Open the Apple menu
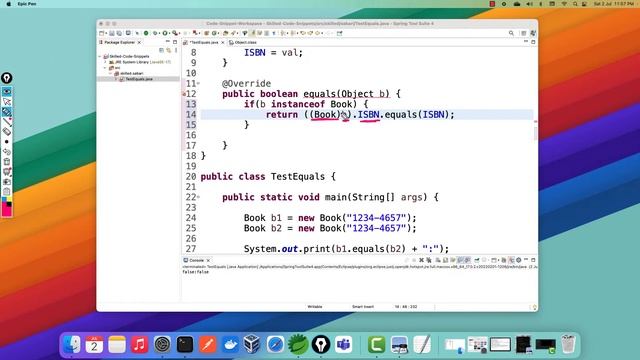The width and height of the screenshot is (640, 360). click(x=9, y=4)
